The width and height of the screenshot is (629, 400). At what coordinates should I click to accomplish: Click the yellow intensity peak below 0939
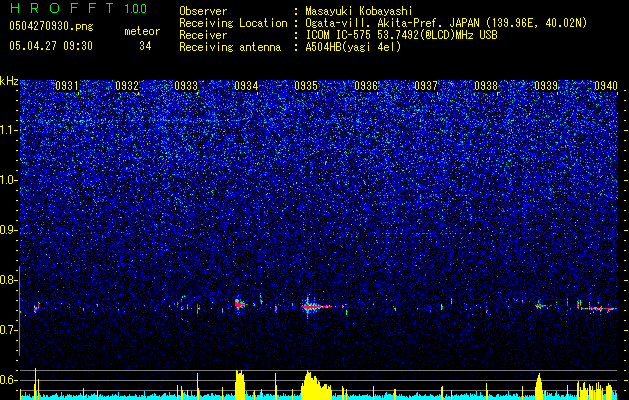click(x=539, y=386)
